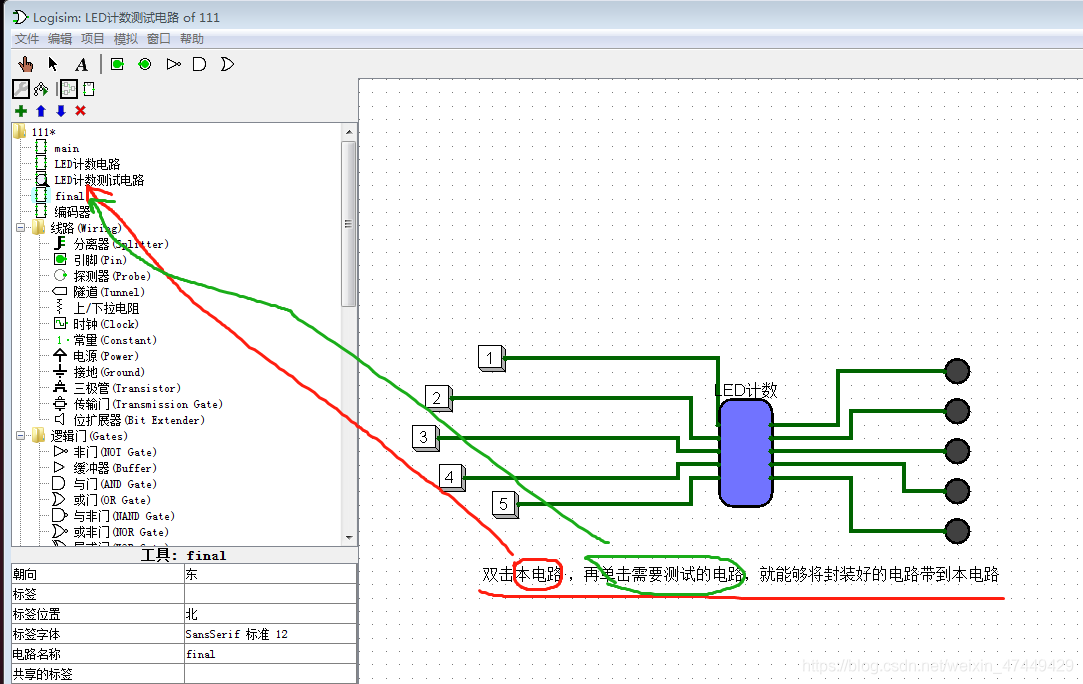The height and width of the screenshot is (684, 1083).
Task: Open 模拟 menu
Action: coord(126,39)
